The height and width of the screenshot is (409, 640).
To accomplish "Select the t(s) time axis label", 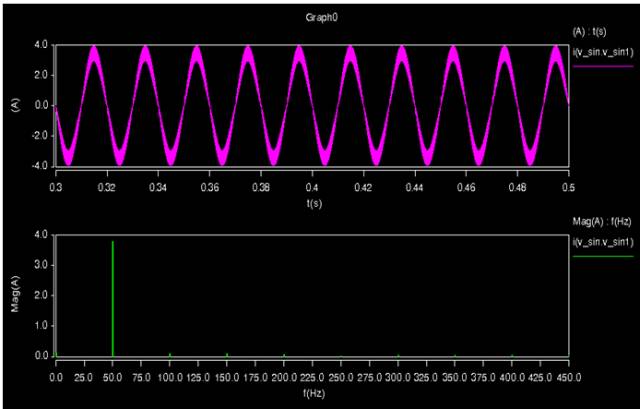I will tap(312, 201).
